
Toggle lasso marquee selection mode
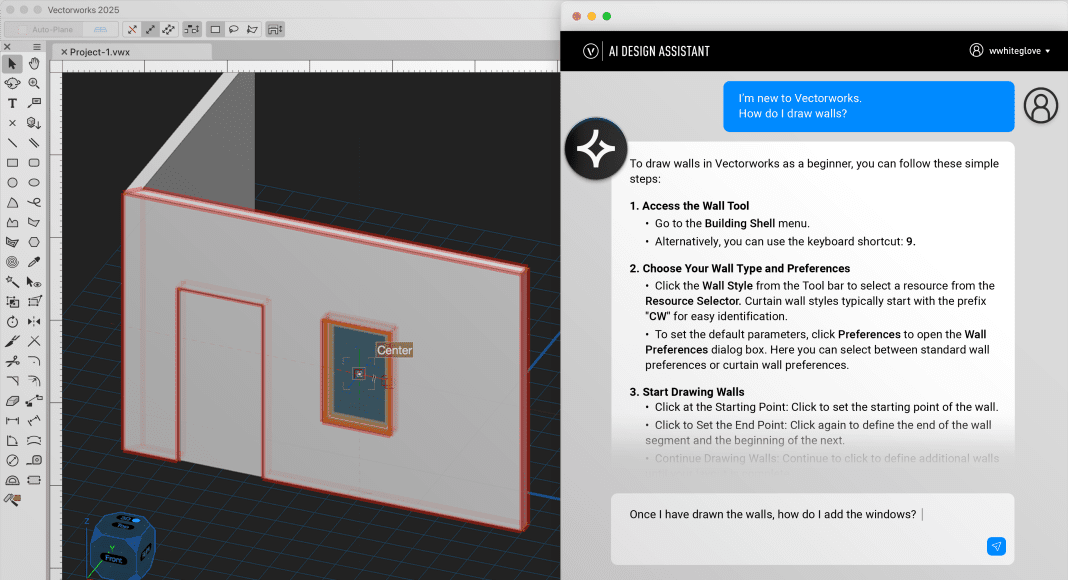[233, 30]
